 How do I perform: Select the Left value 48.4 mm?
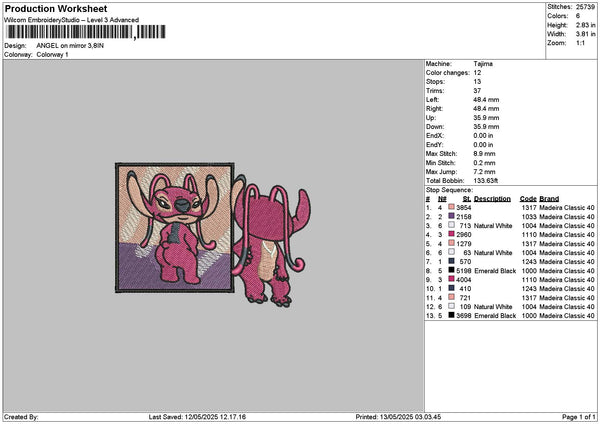(486, 100)
